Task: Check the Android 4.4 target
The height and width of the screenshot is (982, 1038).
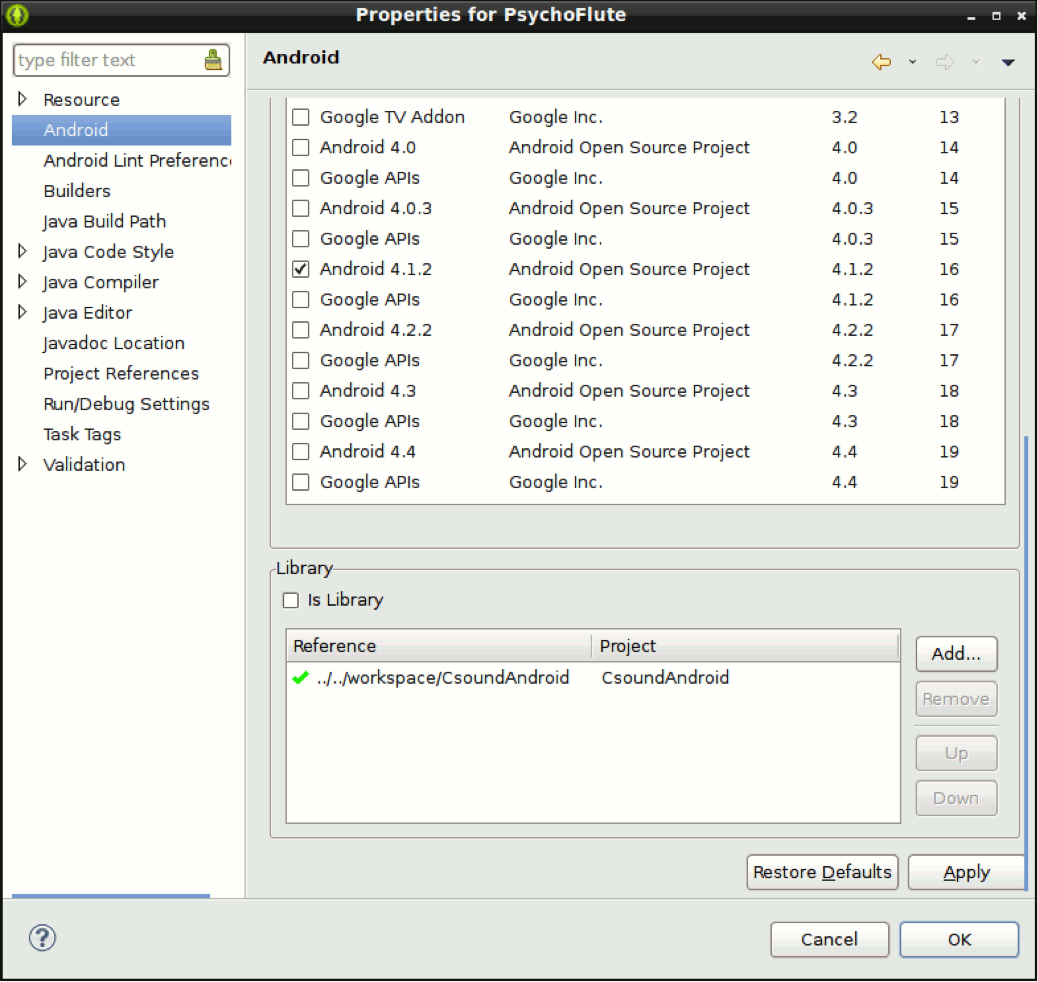Action: (301, 452)
